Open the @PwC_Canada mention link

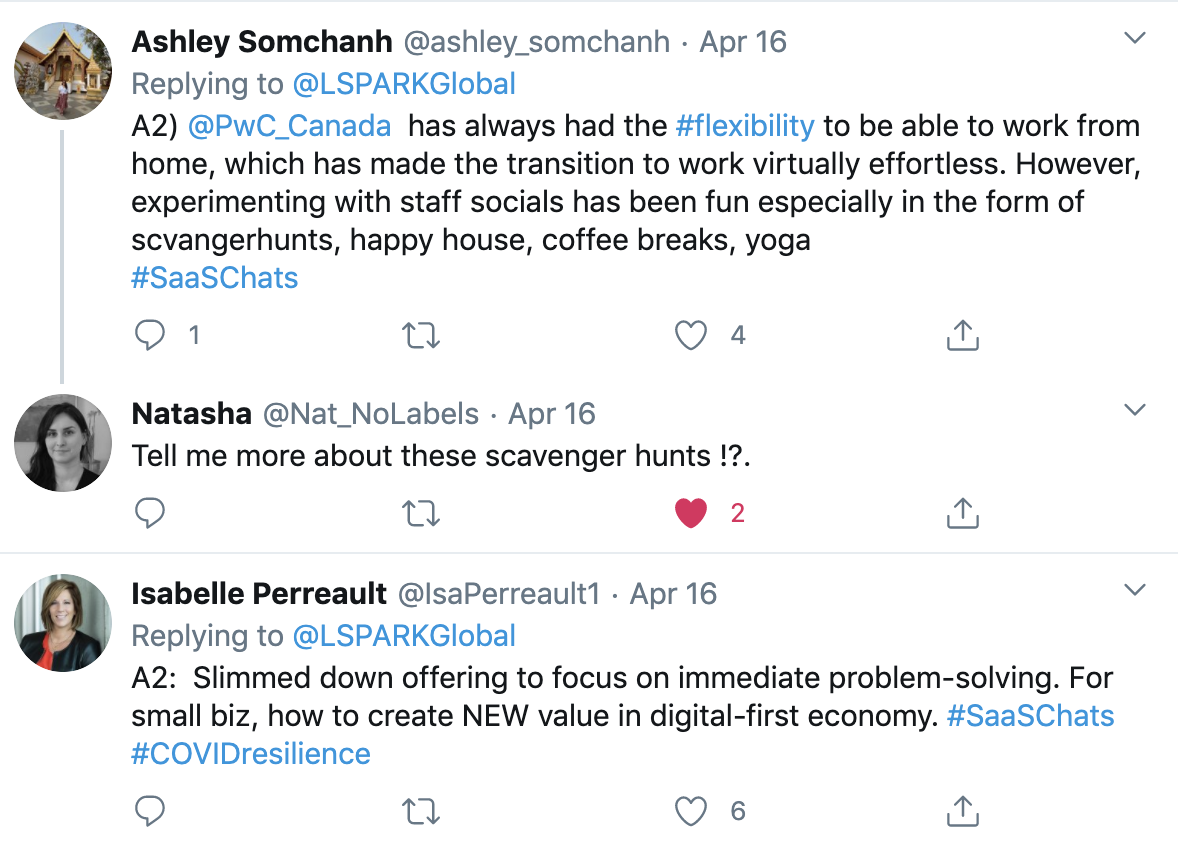[289, 126]
